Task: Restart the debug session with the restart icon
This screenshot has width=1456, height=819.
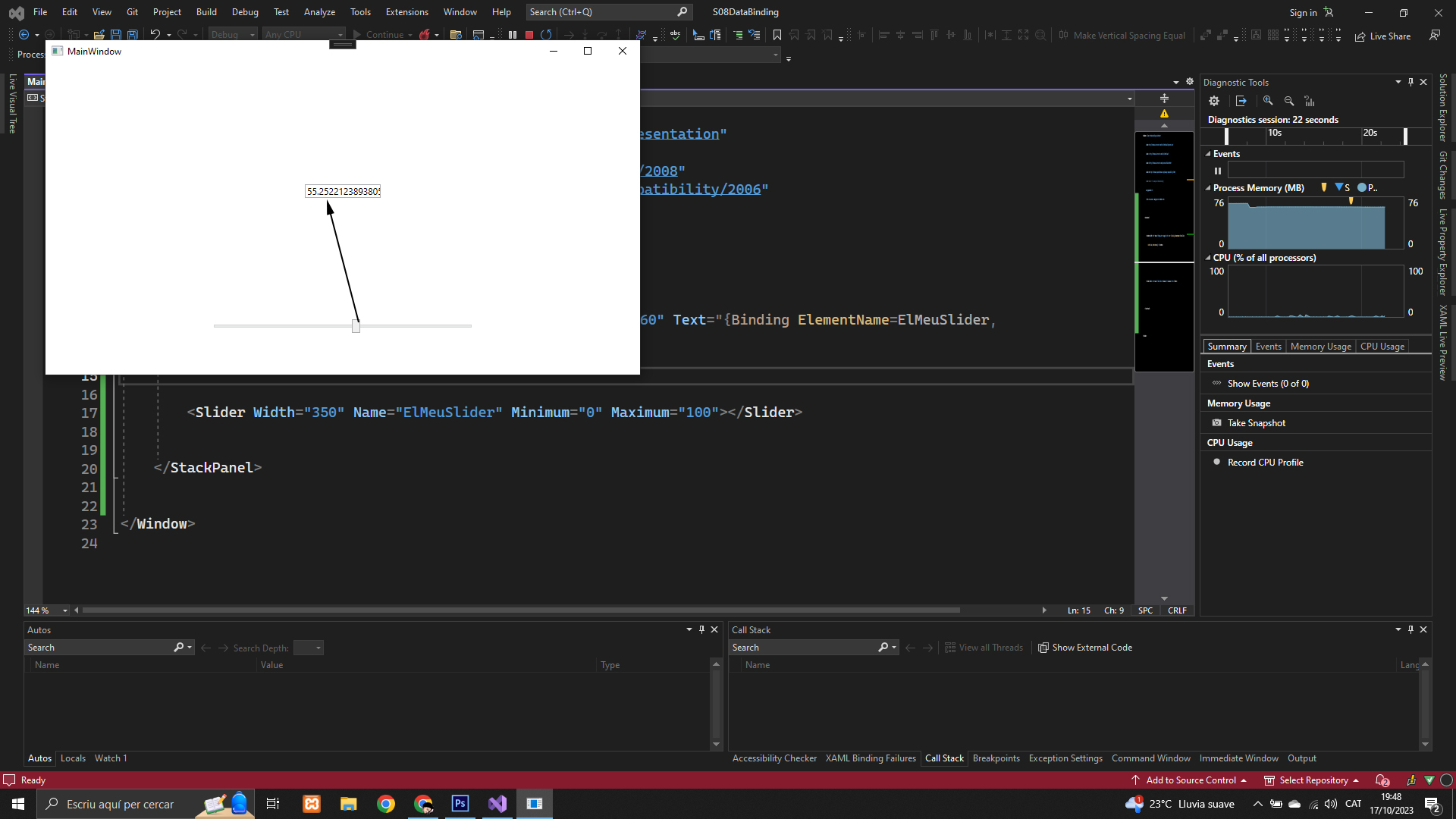Action: pyautogui.click(x=546, y=35)
